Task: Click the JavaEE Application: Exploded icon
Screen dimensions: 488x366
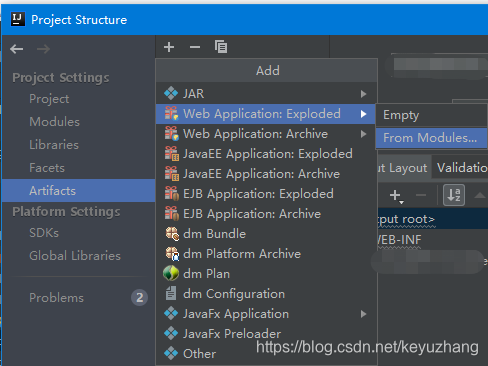Action: pyautogui.click(x=172, y=153)
